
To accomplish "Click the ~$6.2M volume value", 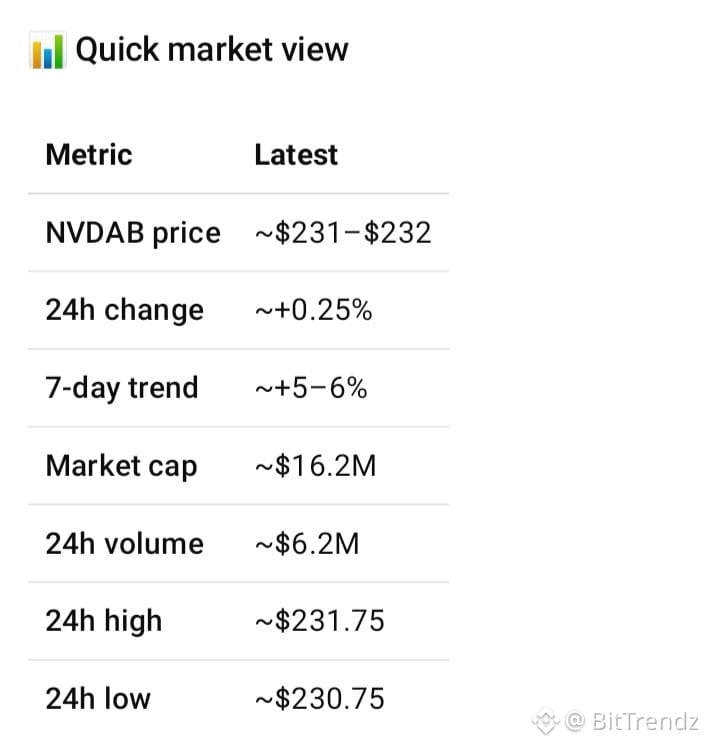I will (307, 544).
